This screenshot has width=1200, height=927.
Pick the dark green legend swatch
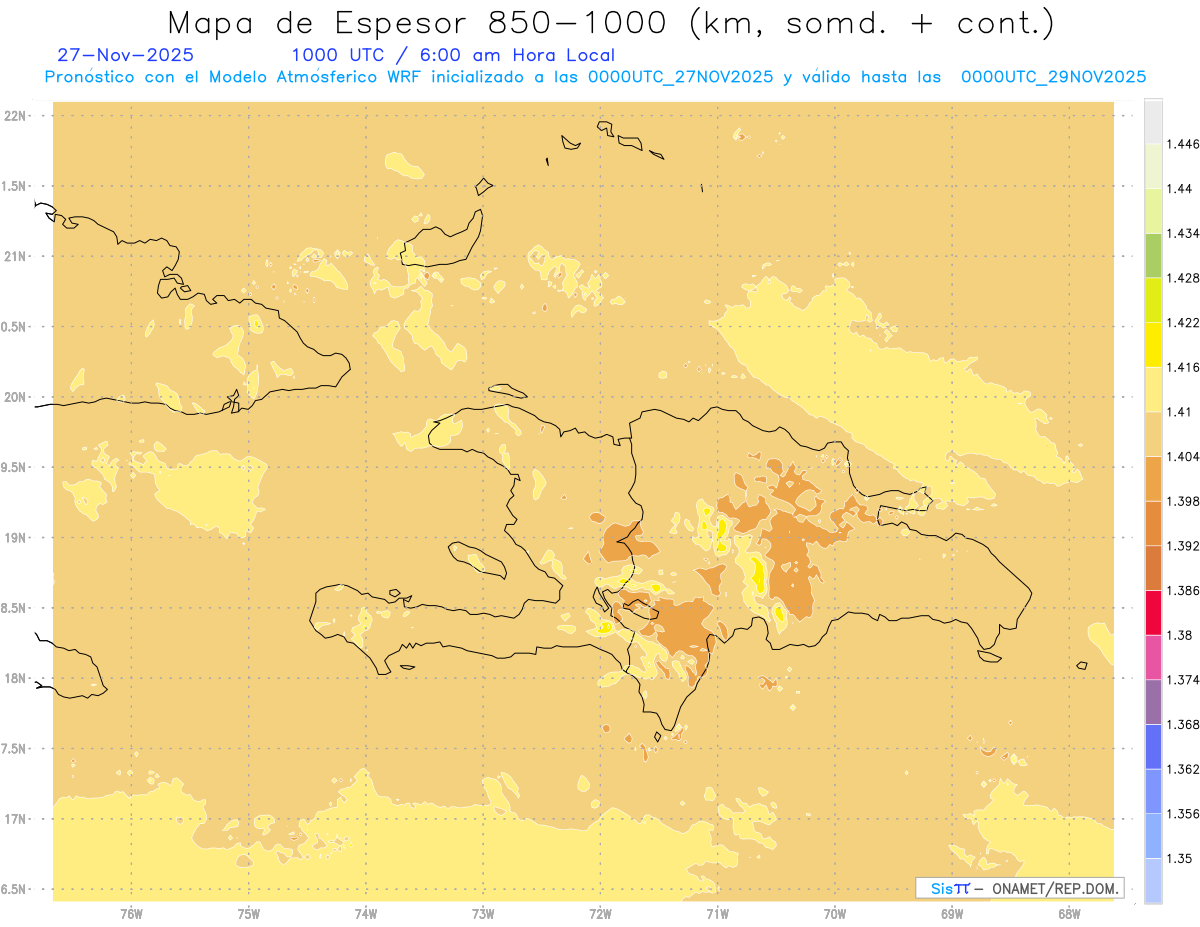1153,255
